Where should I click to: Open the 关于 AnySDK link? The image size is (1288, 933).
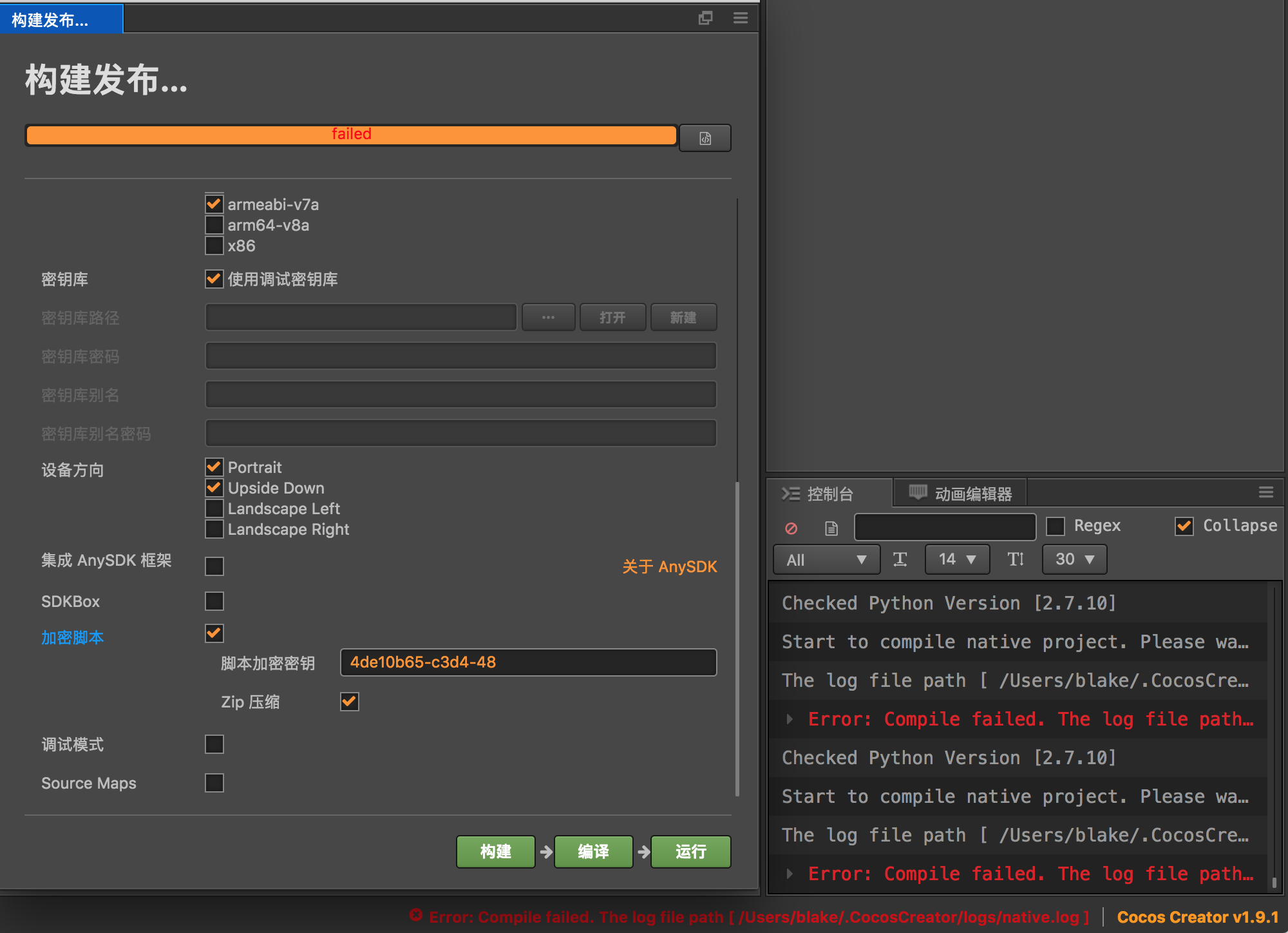point(669,566)
